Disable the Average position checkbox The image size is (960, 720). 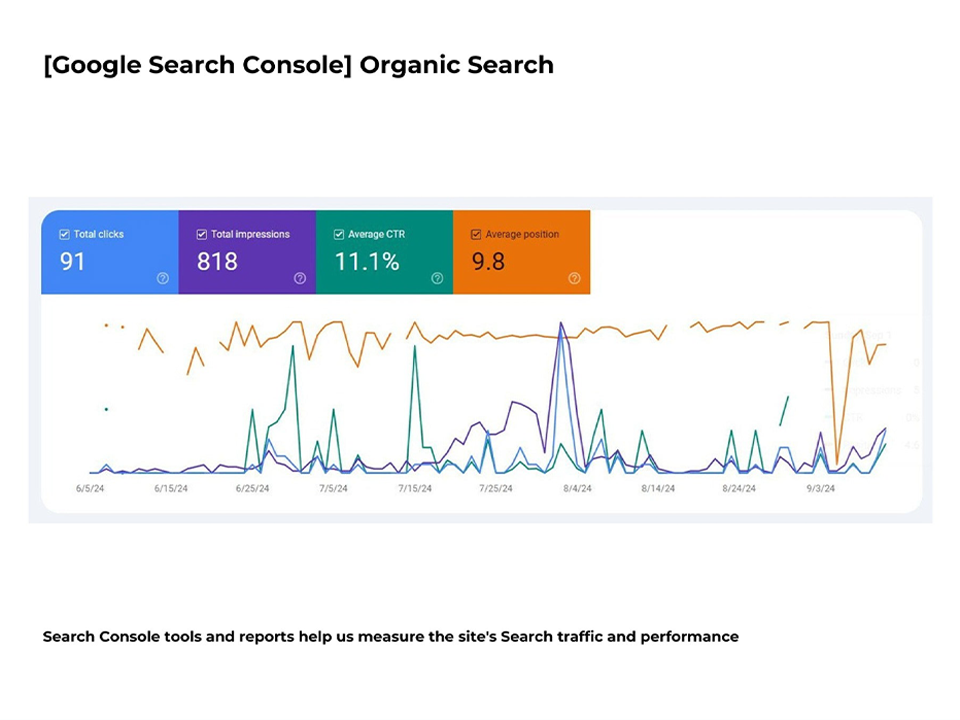click(475, 234)
